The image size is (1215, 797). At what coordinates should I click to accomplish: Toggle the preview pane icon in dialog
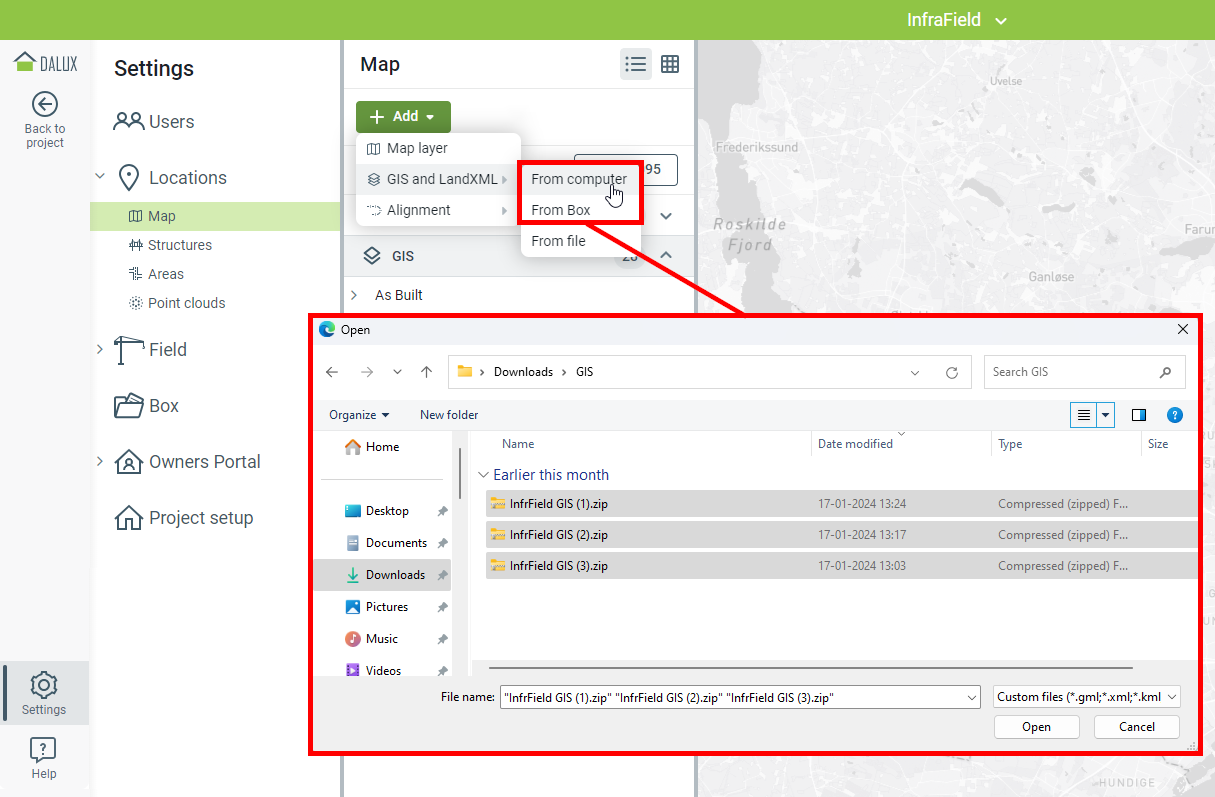coord(1138,415)
